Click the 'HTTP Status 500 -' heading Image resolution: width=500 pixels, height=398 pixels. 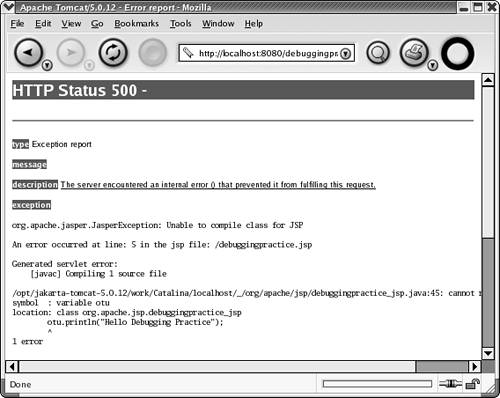[x=79, y=90]
